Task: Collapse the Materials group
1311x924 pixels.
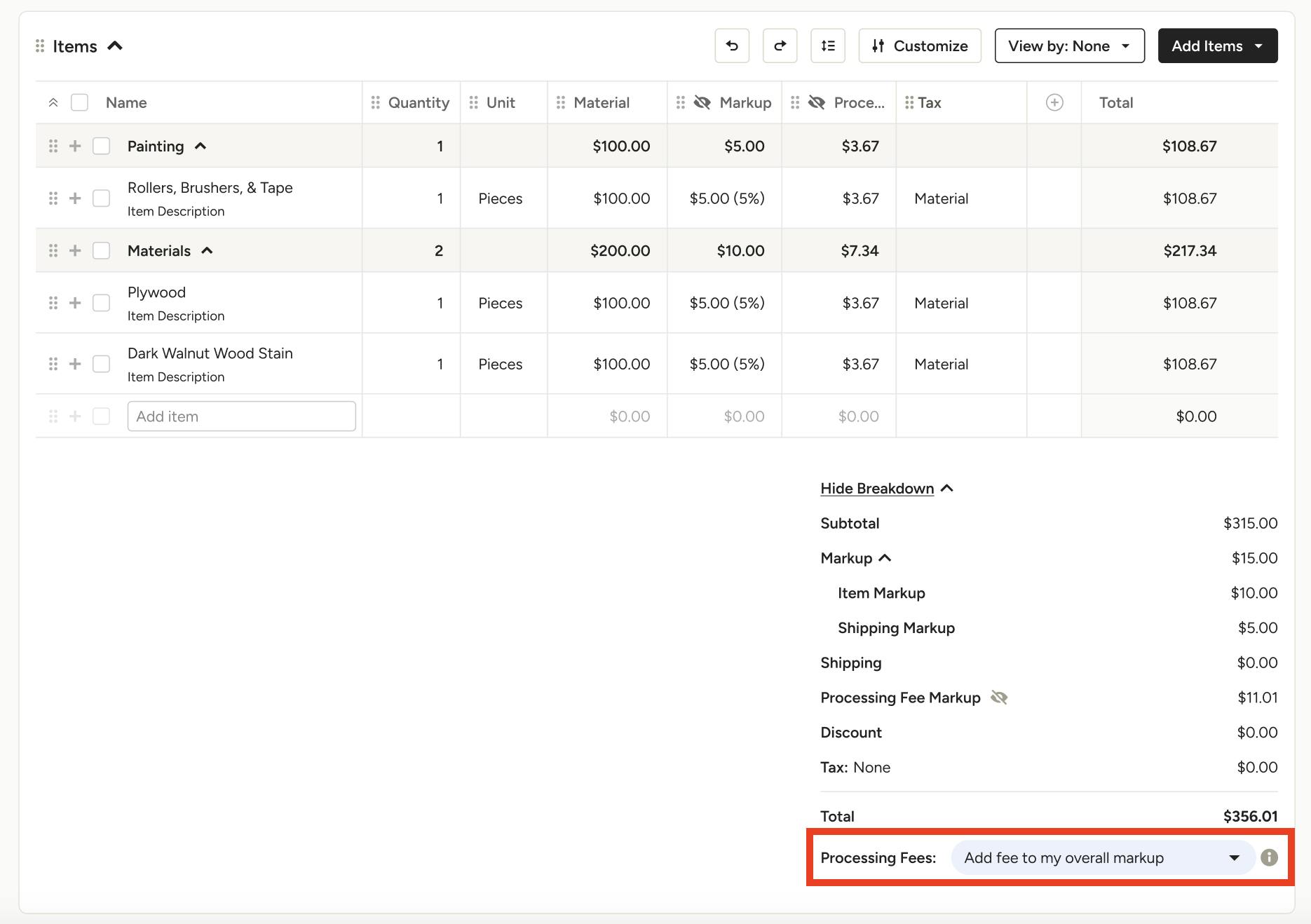Action: coord(208,250)
